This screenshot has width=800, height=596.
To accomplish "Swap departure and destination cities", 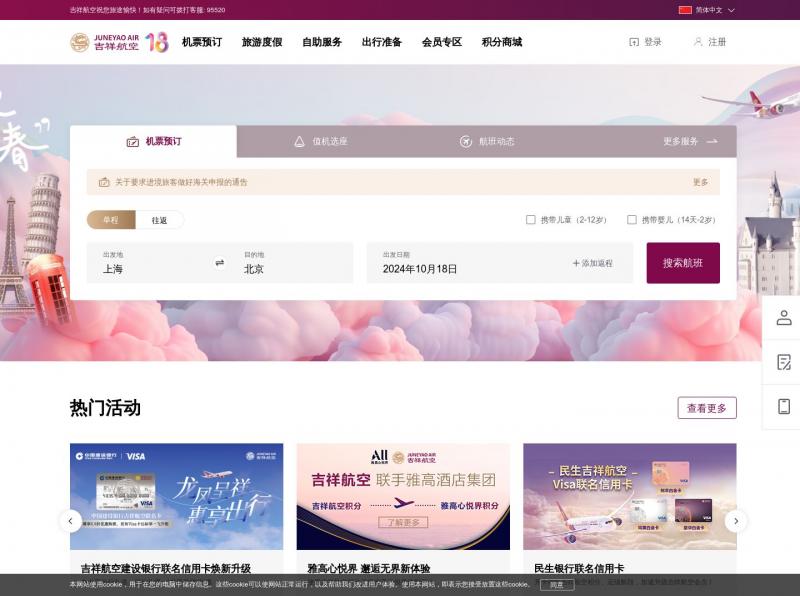I will point(219,263).
